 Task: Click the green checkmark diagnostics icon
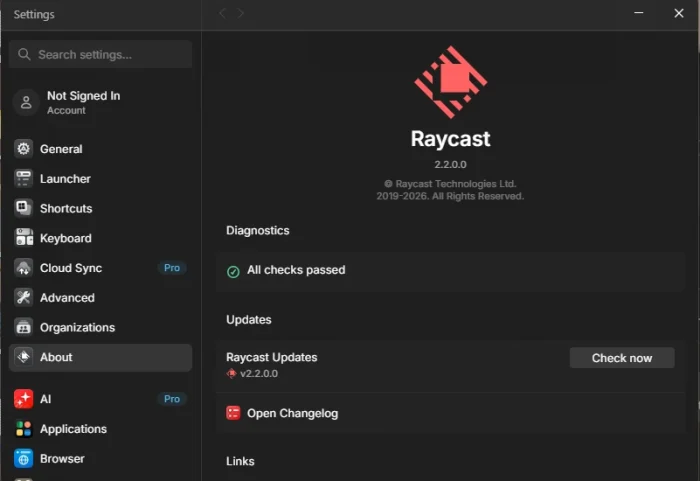[233, 271]
